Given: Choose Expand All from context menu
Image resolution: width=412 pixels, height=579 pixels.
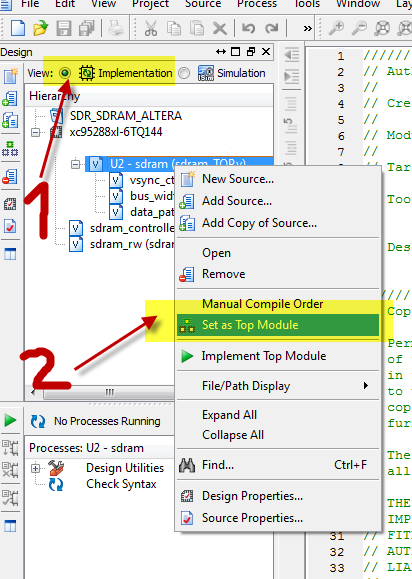Looking at the screenshot, I should 278,415.
